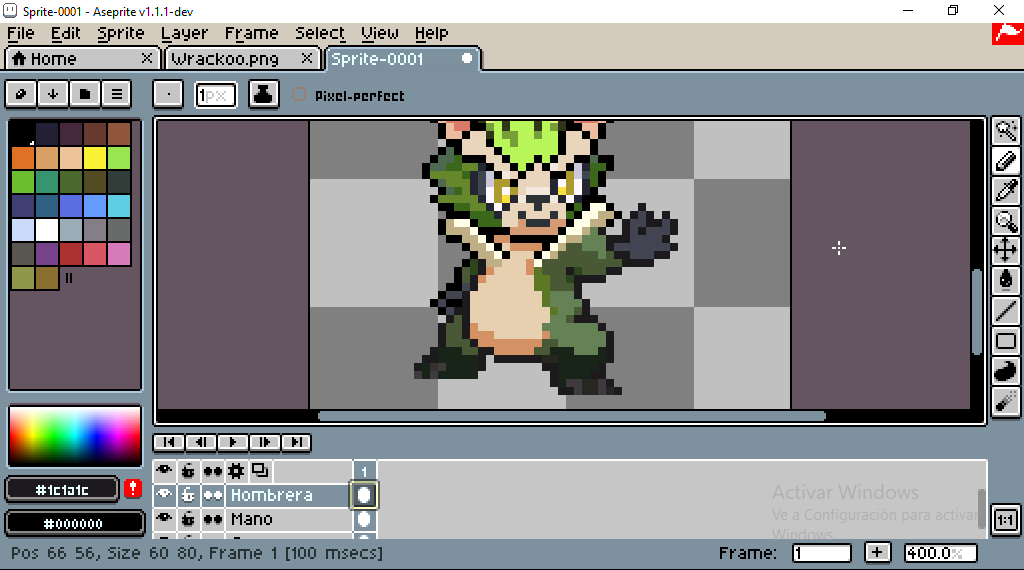1024x570 pixels.
Task: Select the Magic Wand selection tool
Action: [1006, 130]
